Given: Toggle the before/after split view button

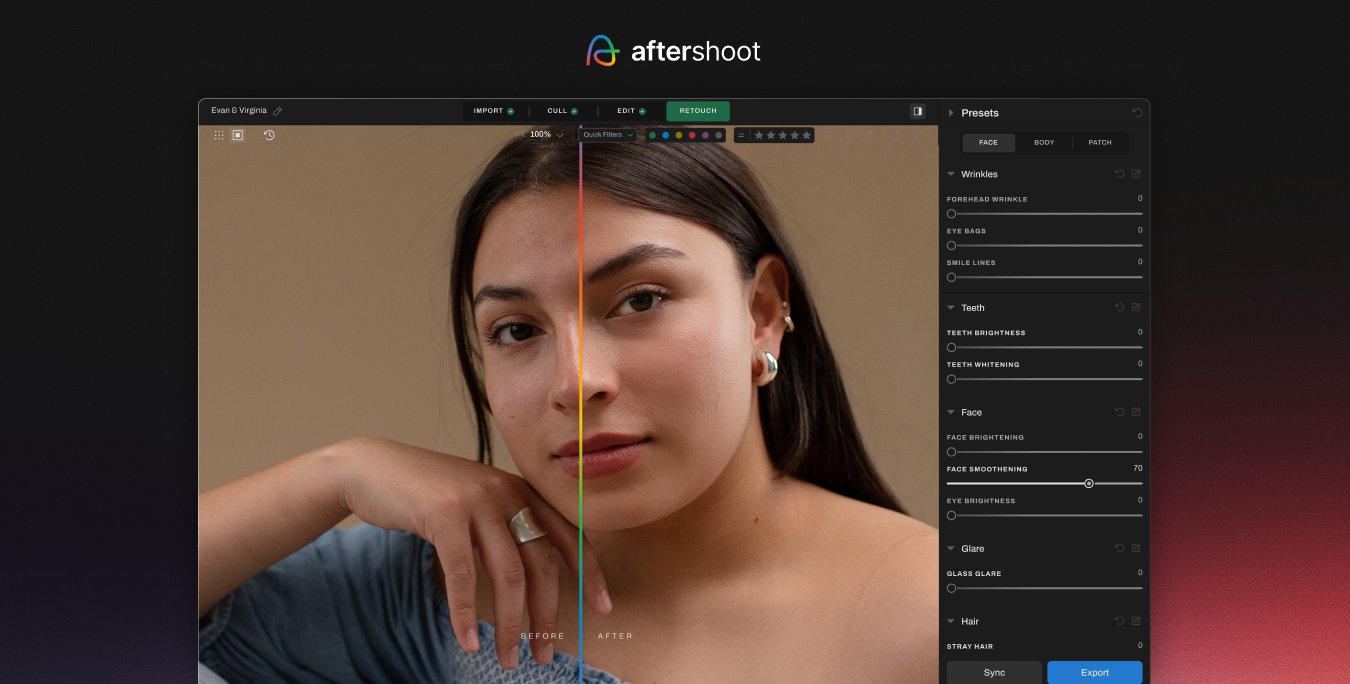Looking at the screenshot, I should 917,111.
